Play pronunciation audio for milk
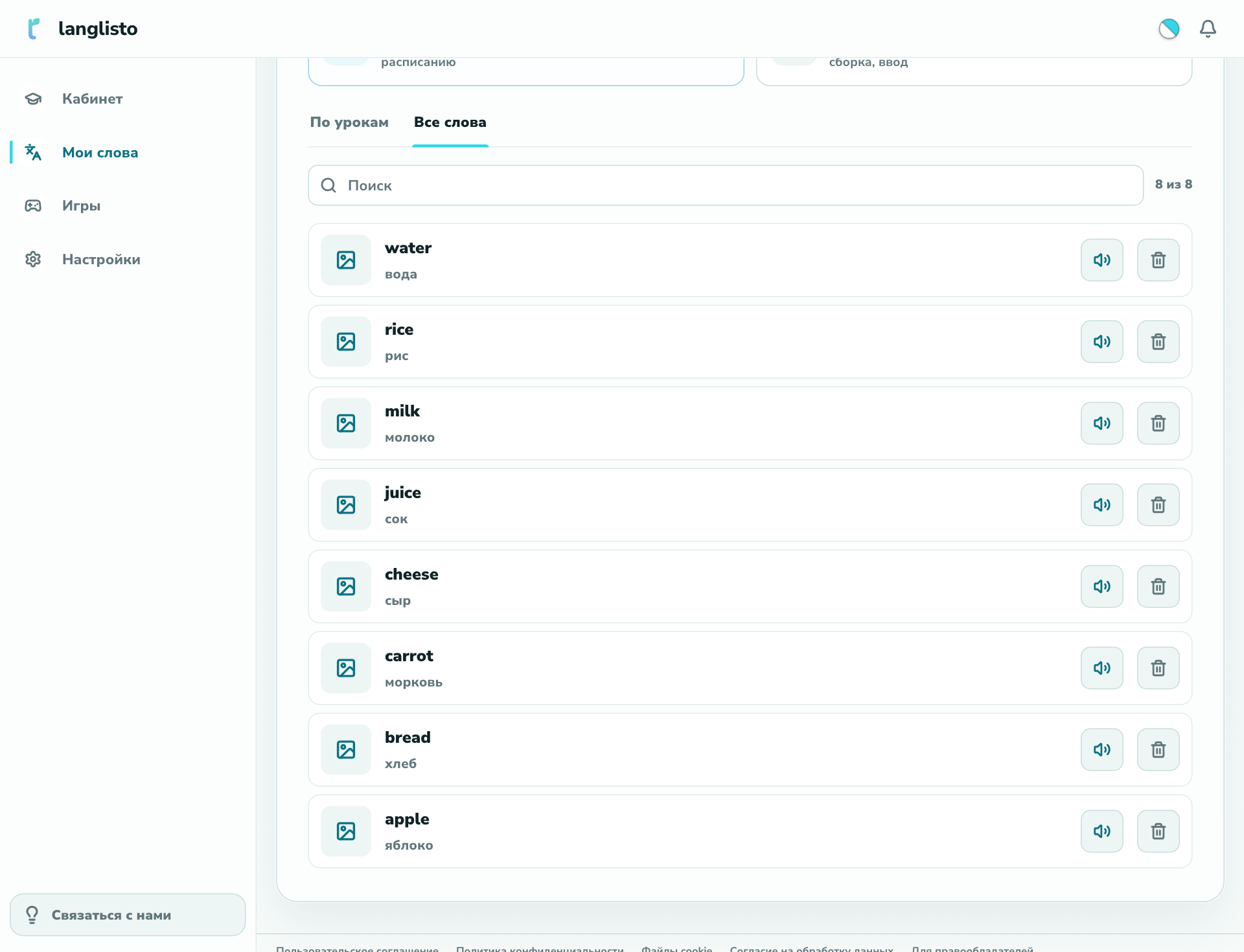 pos(1101,423)
